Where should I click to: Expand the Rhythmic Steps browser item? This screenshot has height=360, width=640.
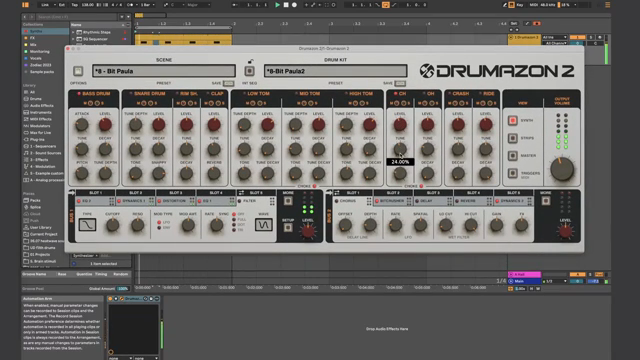(x=73, y=32)
